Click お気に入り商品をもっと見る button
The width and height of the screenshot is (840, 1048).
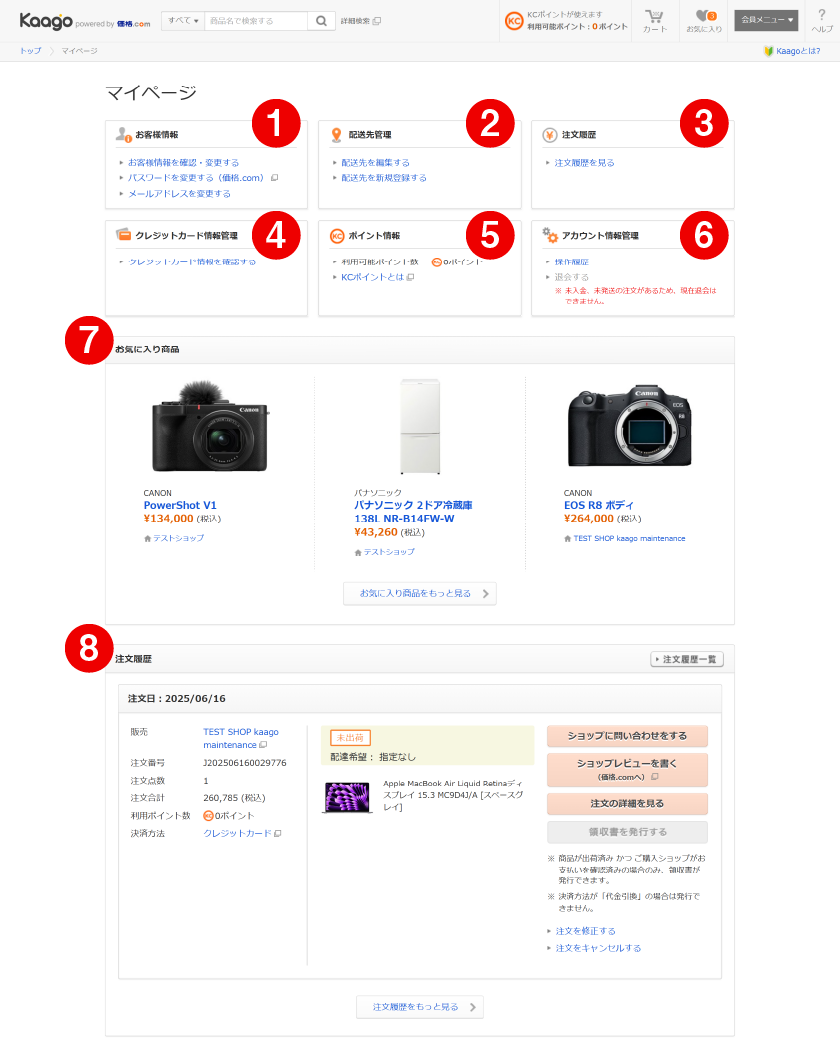[x=420, y=594]
